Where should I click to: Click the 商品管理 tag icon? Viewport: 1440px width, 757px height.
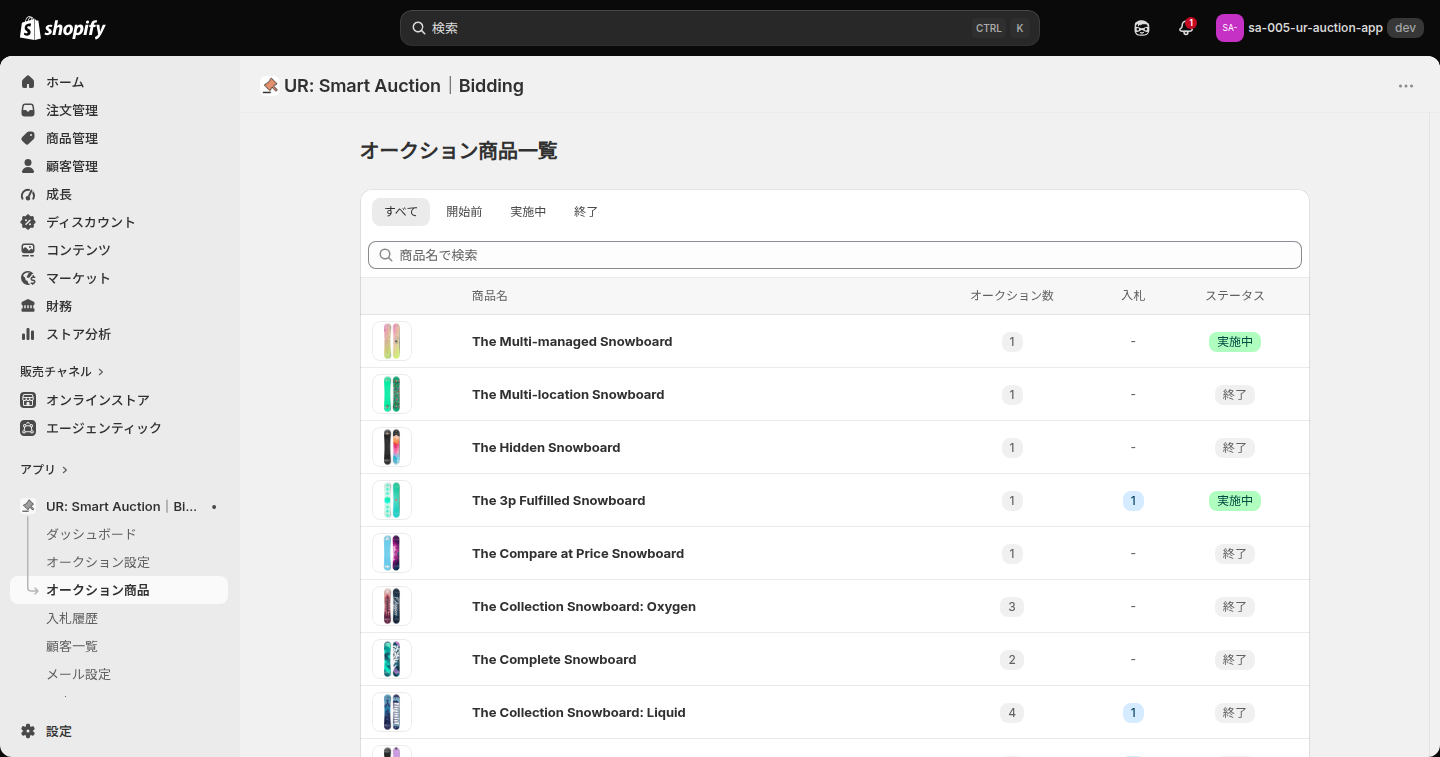pyautogui.click(x=28, y=138)
